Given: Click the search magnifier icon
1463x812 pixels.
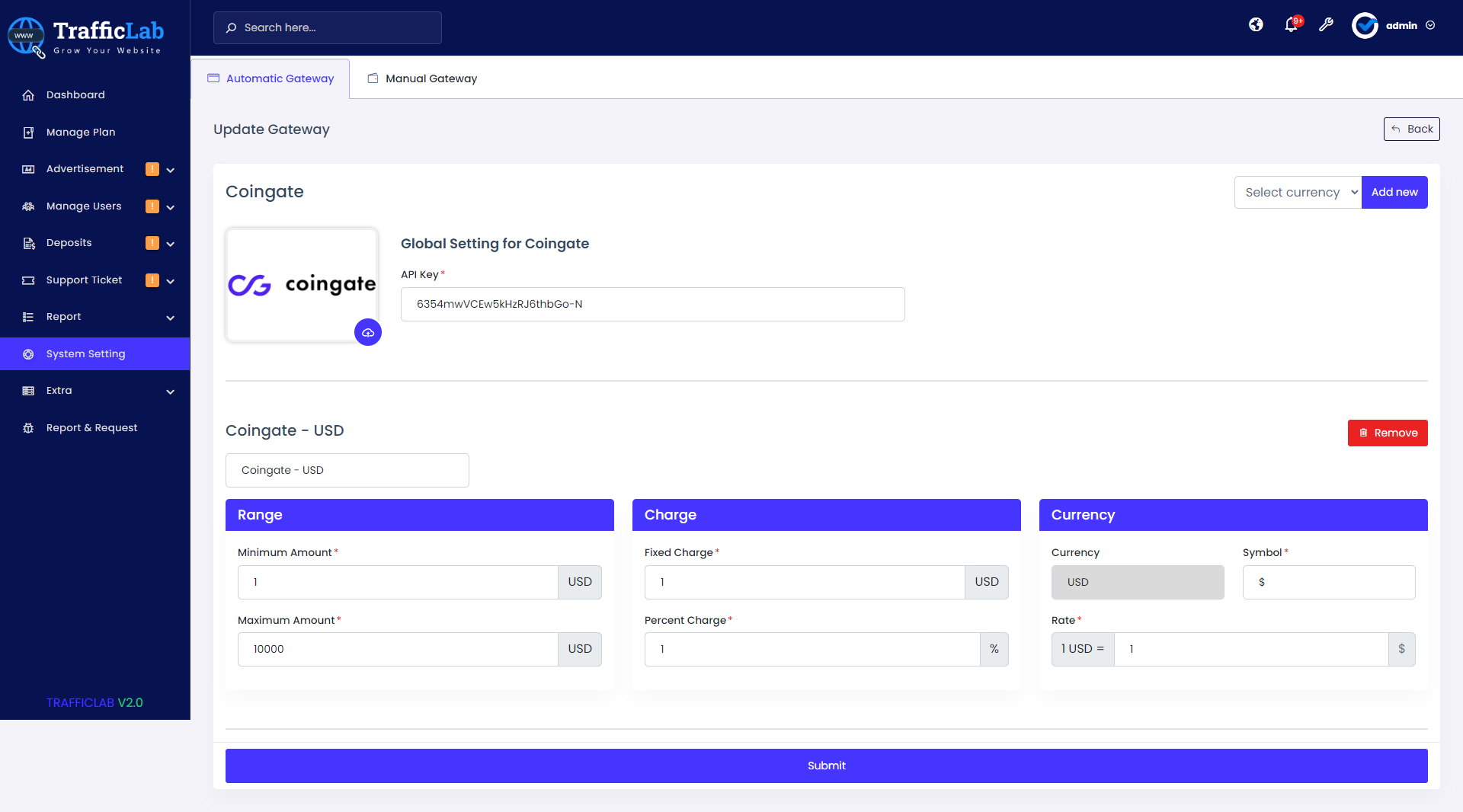Looking at the screenshot, I should [231, 27].
